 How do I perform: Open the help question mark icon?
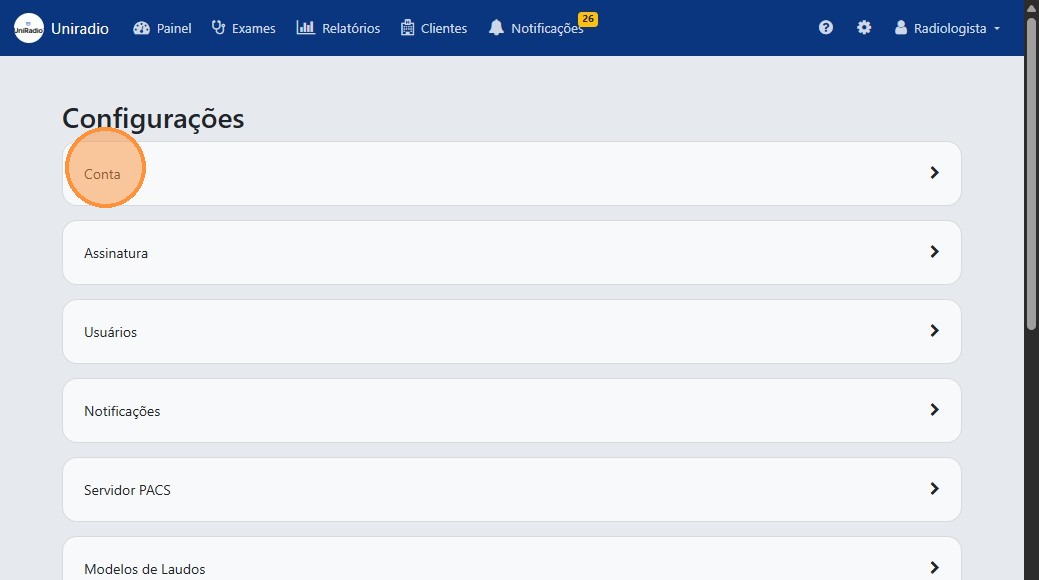point(826,28)
